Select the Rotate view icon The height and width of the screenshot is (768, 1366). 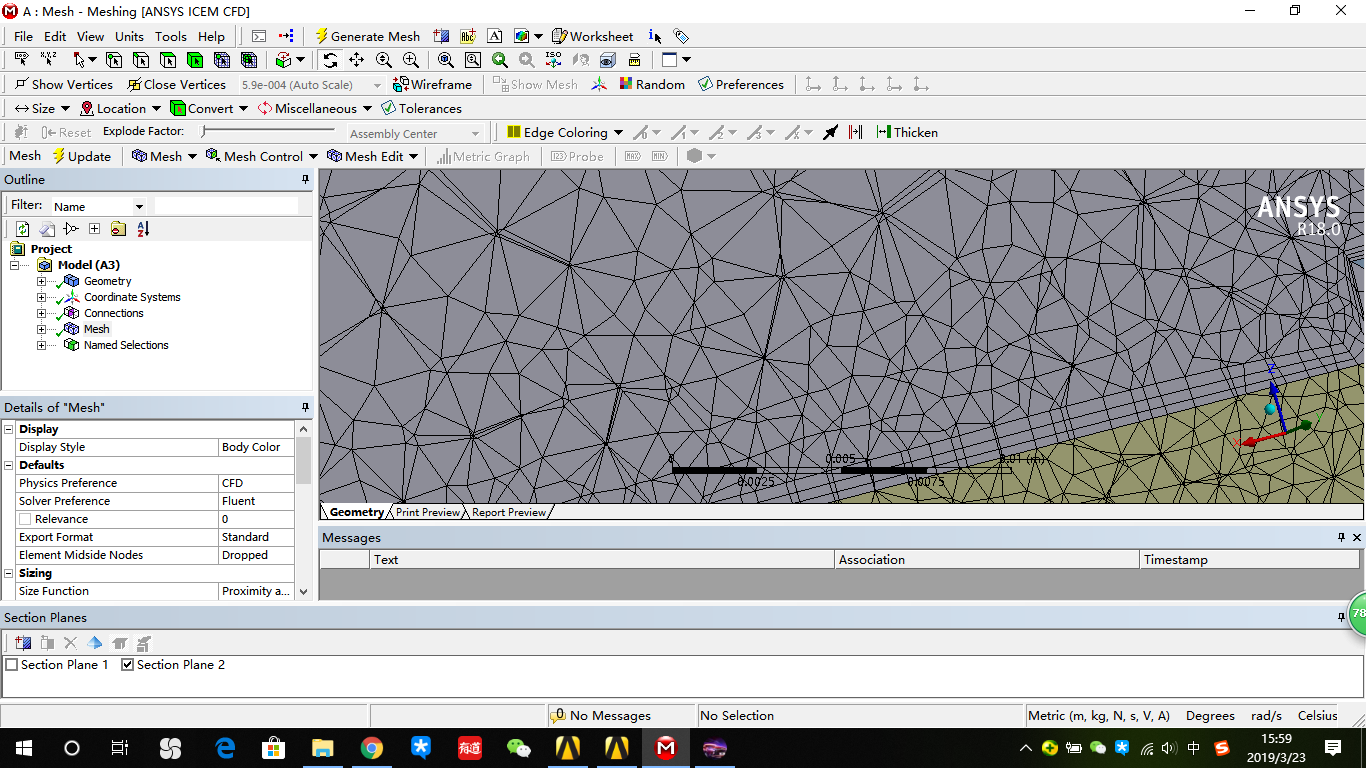(329, 59)
